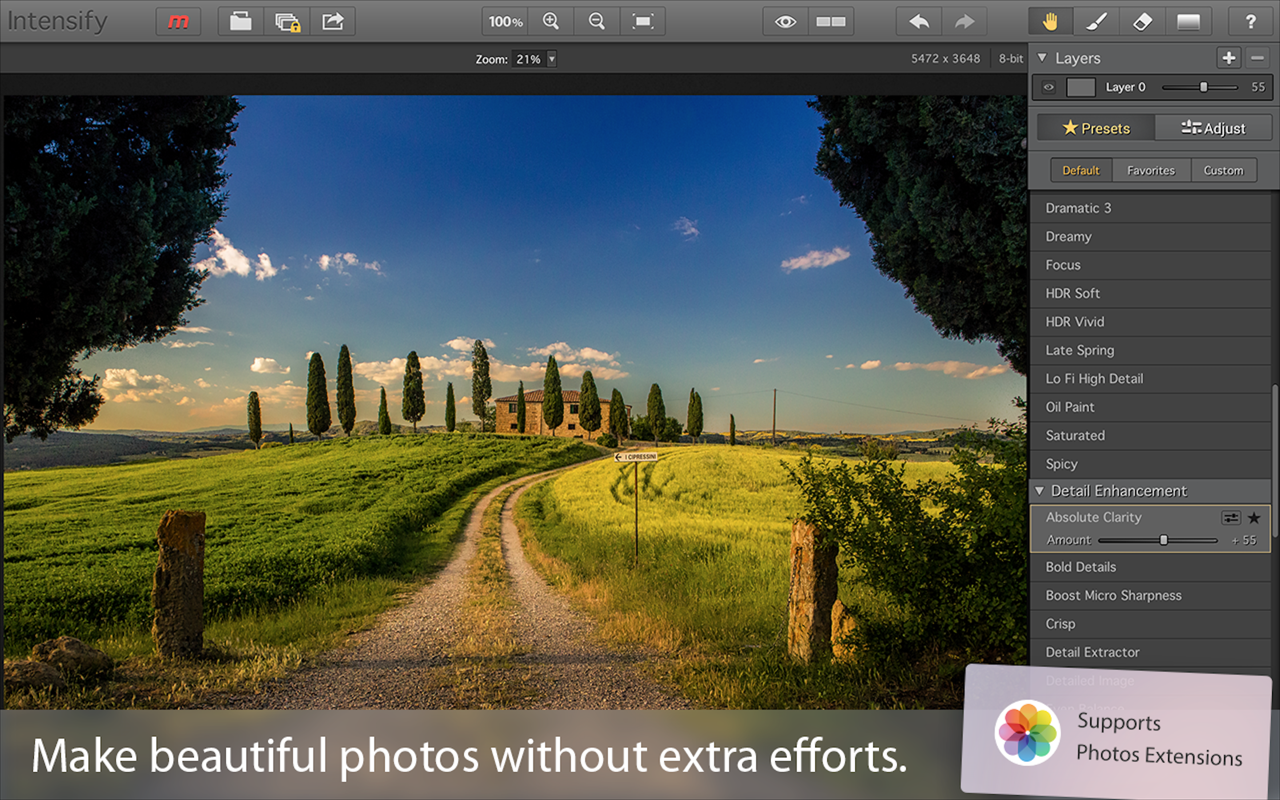Collapse the Layers panel triangle
1280x800 pixels.
pyautogui.click(x=1042, y=58)
